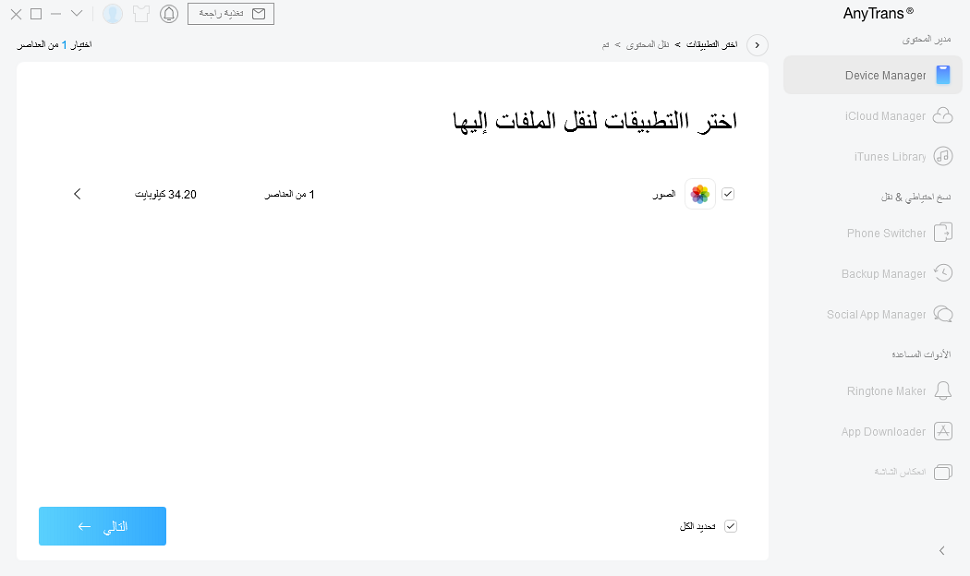This screenshot has height=576, width=970.
Task: Collapse the sidebar with bottom chevron
Action: click(x=942, y=551)
